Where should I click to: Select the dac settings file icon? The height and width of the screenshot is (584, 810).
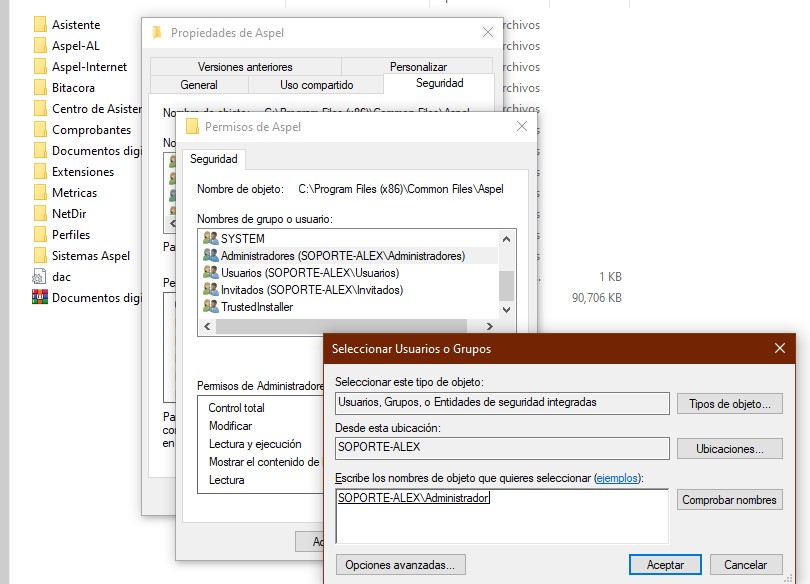(39, 277)
